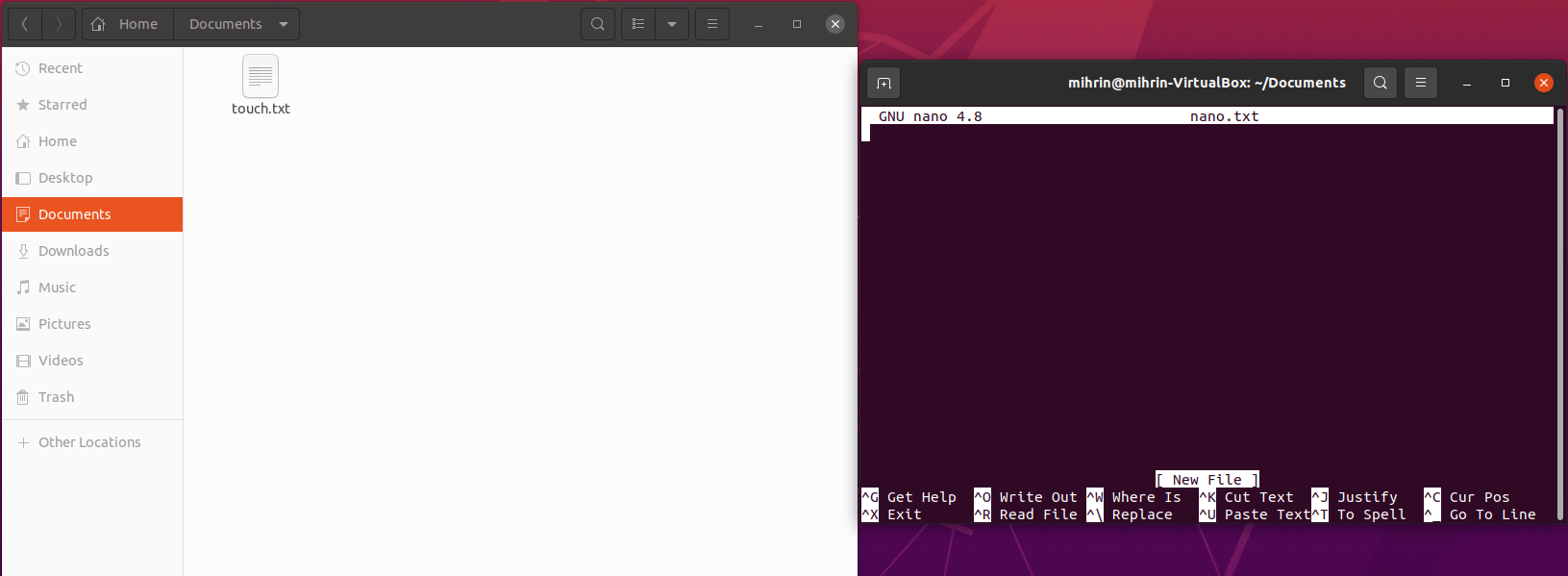The image size is (1568, 576).
Task: Open the Files hamburger menu
Action: coord(712,24)
